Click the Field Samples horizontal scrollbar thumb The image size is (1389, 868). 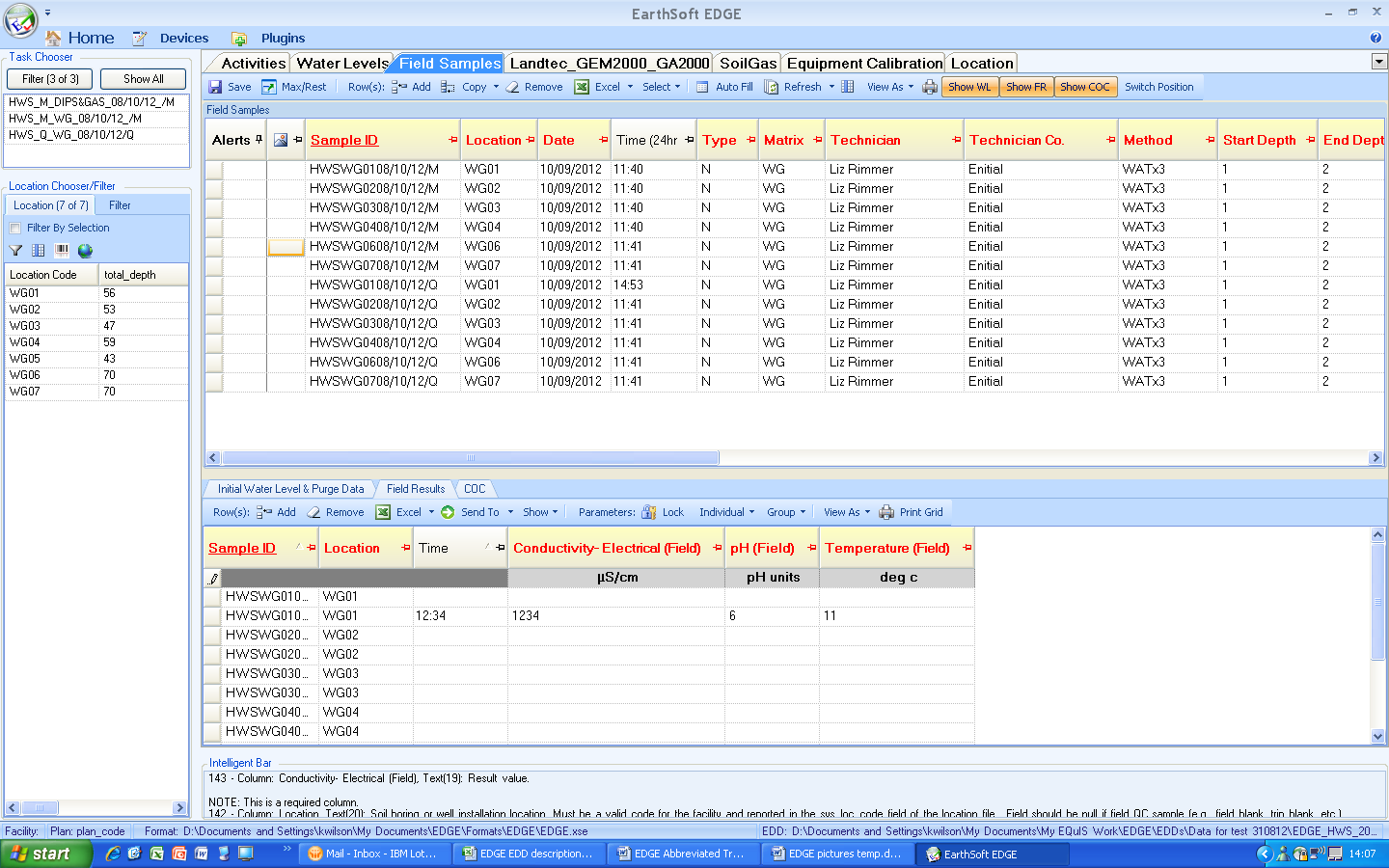pyautogui.click(x=471, y=458)
